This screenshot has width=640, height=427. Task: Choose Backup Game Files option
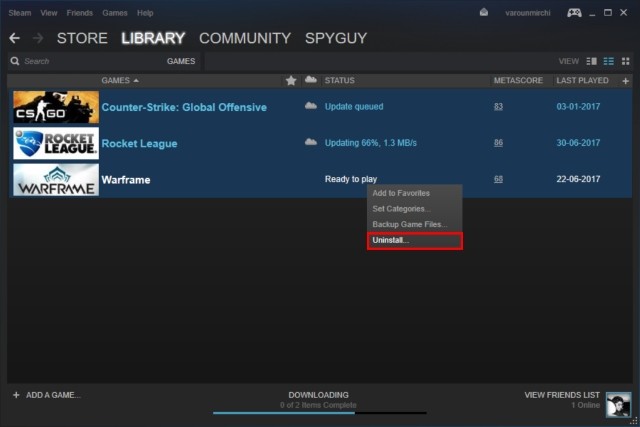pos(415,224)
